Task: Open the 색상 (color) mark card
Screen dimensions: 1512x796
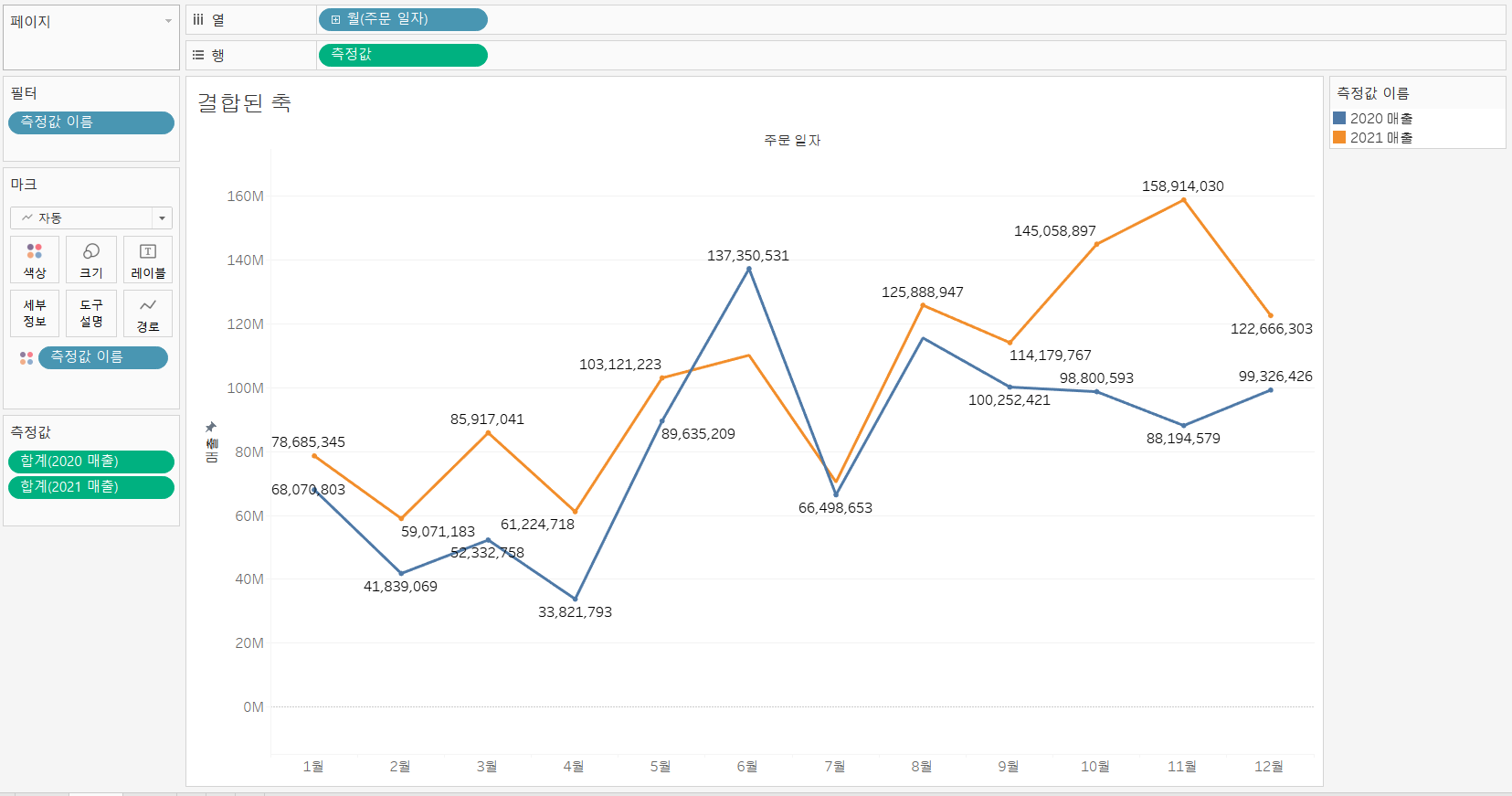Action: tap(35, 260)
